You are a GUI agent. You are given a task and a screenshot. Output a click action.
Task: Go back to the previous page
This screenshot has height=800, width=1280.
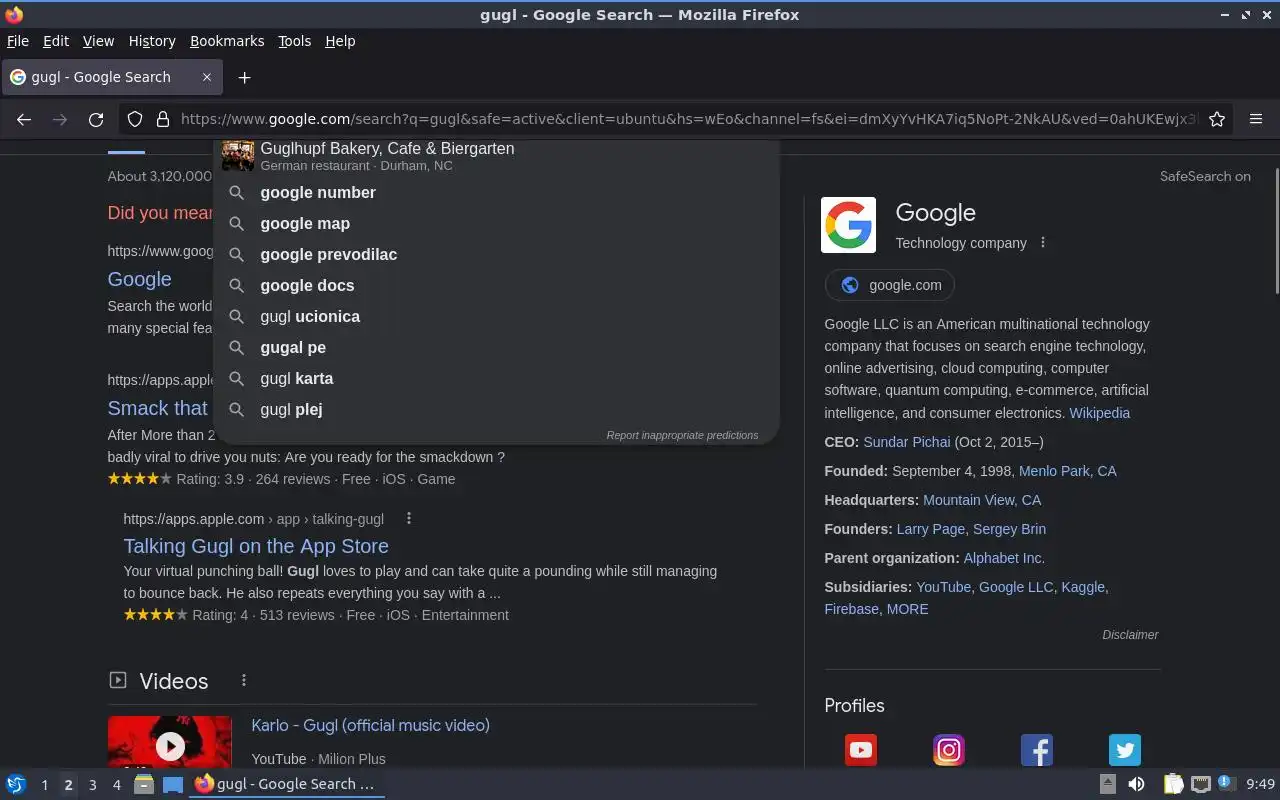click(24, 119)
